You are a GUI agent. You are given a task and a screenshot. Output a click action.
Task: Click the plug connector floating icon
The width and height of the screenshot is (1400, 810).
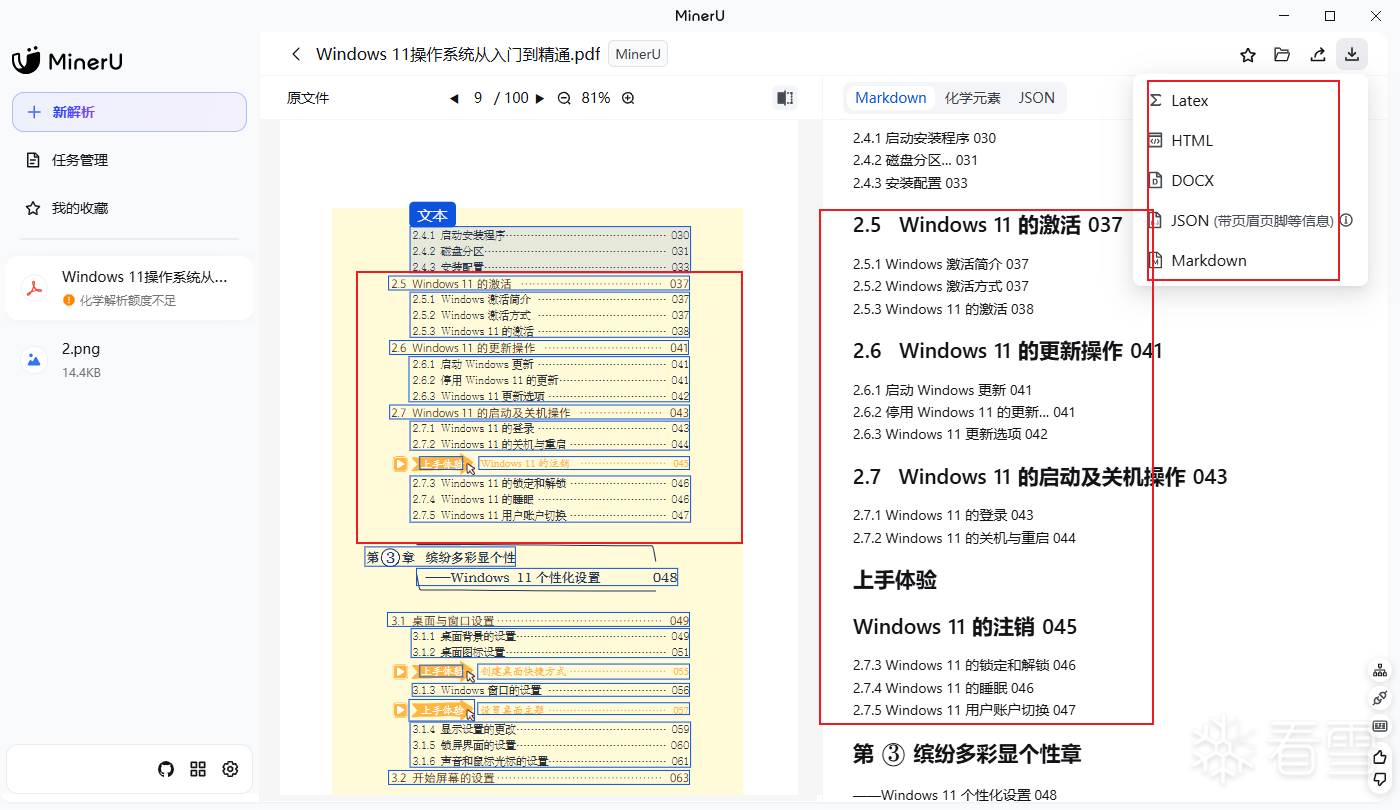[1380, 697]
